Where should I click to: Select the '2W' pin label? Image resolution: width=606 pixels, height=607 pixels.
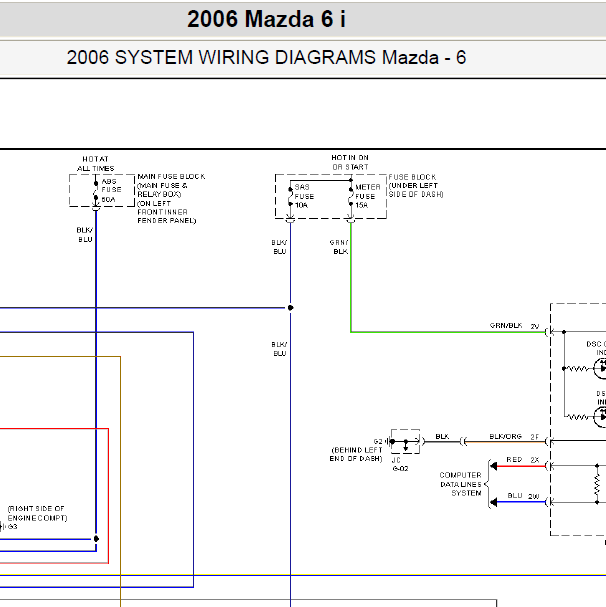point(534,496)
